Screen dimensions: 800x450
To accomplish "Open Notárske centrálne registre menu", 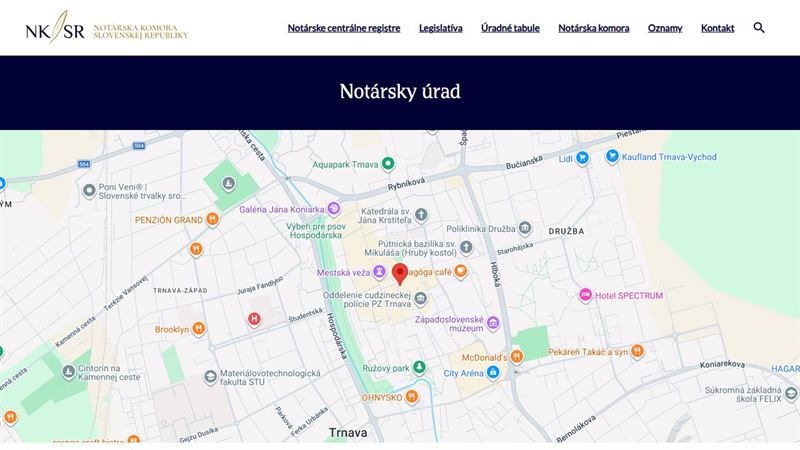I will [344, 28].
